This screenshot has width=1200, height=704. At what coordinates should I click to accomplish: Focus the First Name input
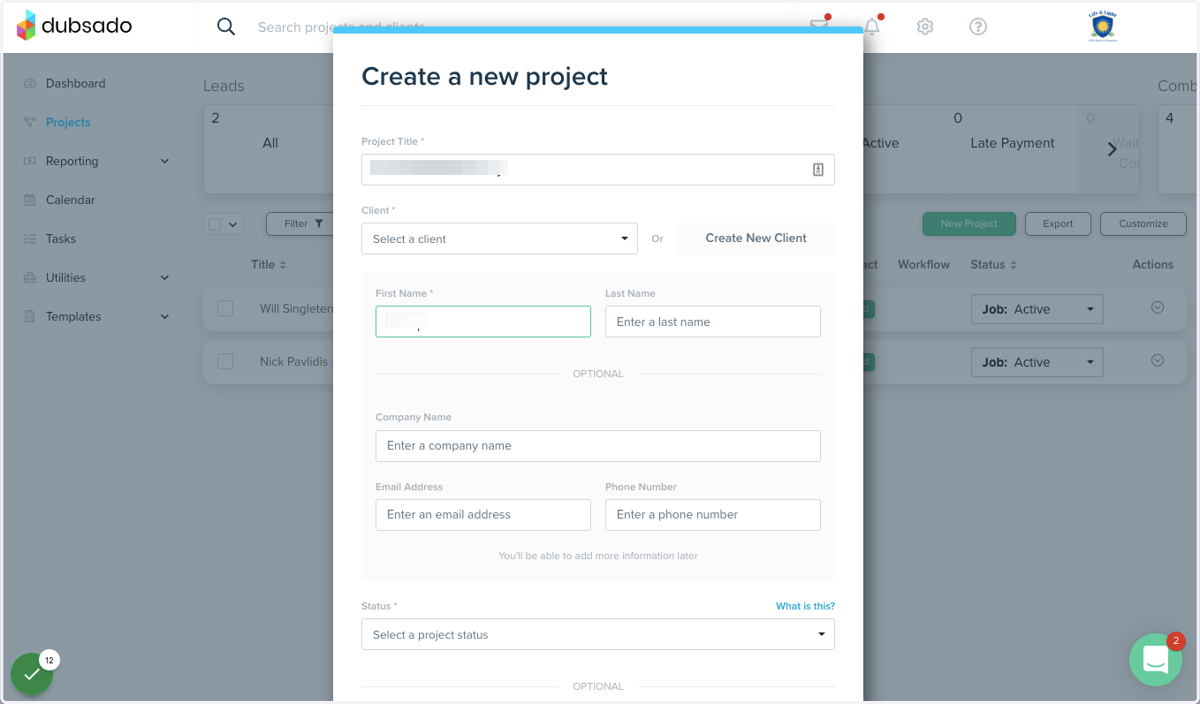click(x=483, y=321)
